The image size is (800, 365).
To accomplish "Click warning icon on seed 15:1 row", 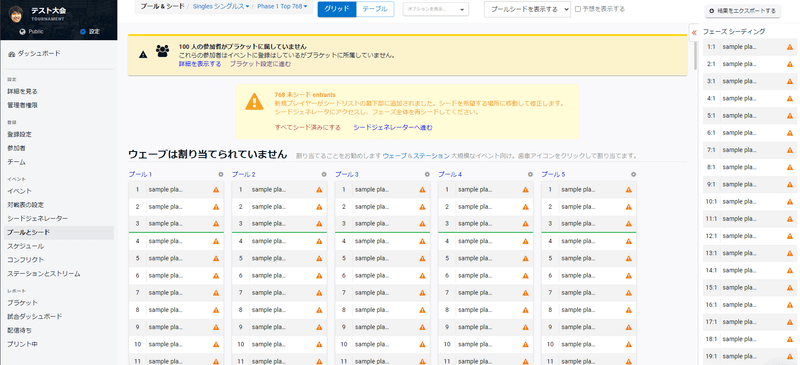I will (790, 287).
